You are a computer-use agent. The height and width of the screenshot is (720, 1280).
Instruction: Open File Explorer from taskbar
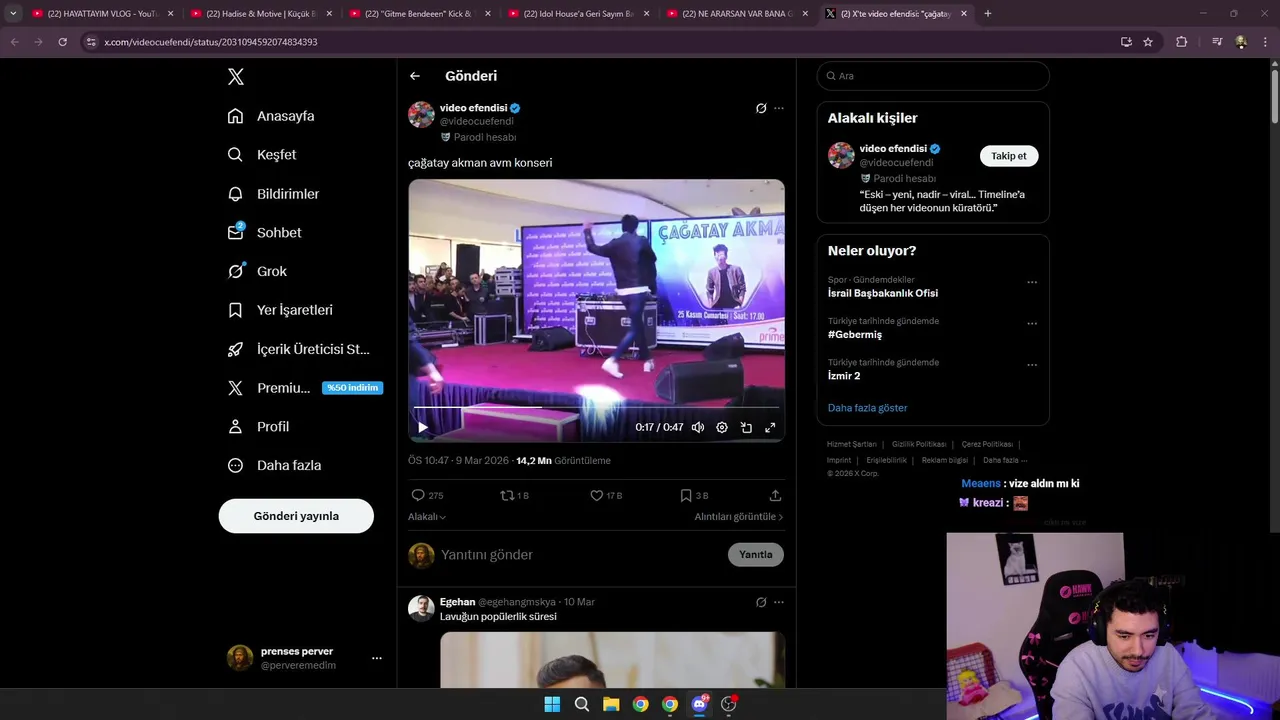point(611,704)
